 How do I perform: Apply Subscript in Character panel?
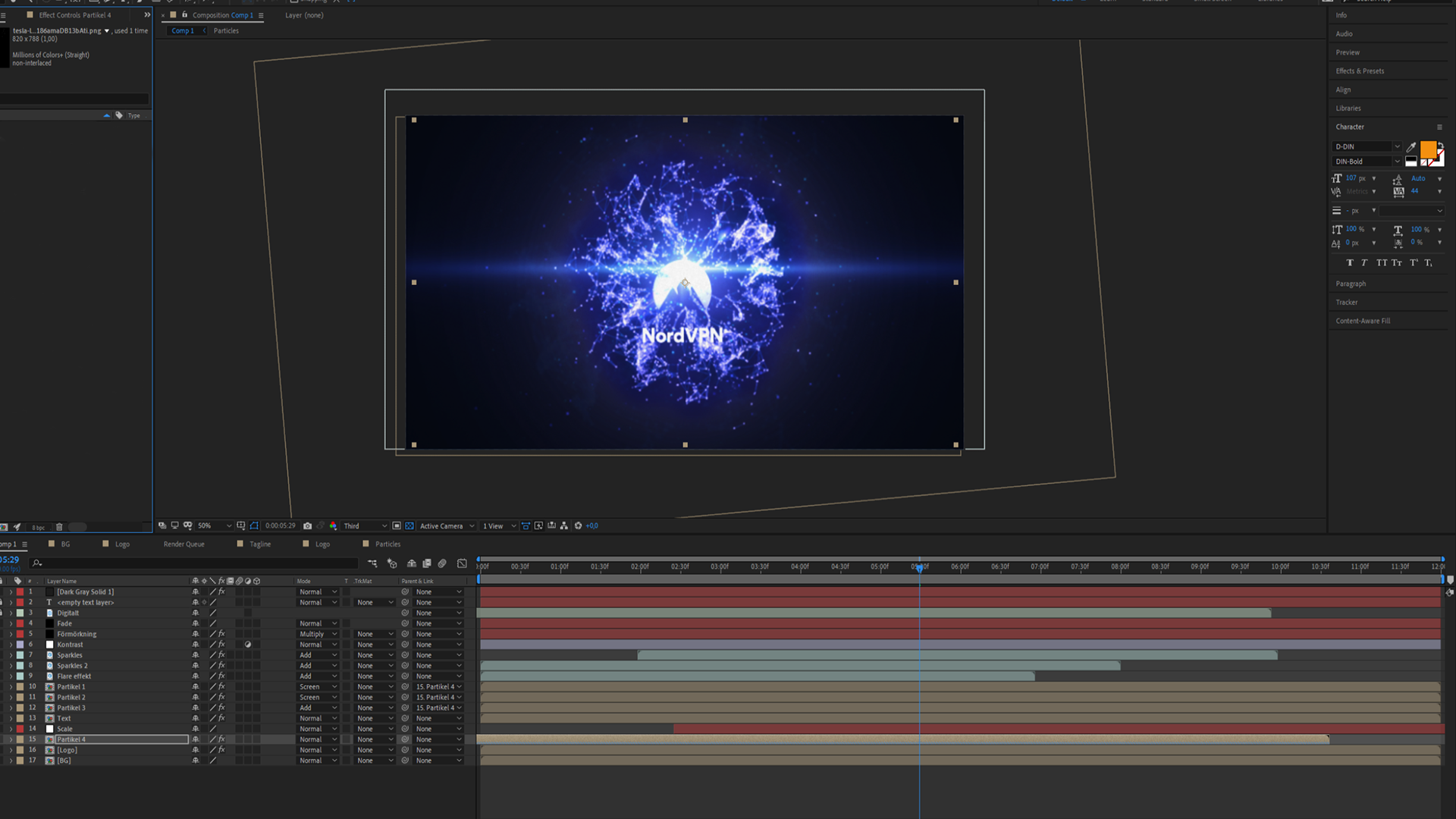[1429, 263]
